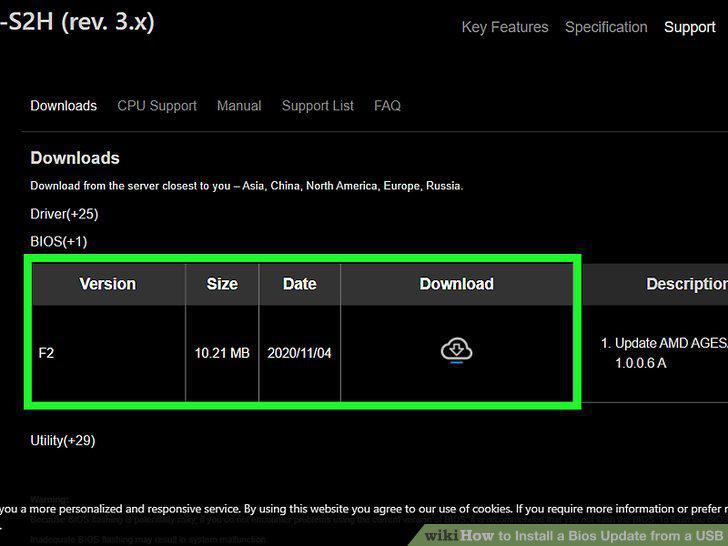The width and height of the screenshot is (728, 546).
Task: Download the F2 BIOS via cloud icon
Action: [456, 350]
